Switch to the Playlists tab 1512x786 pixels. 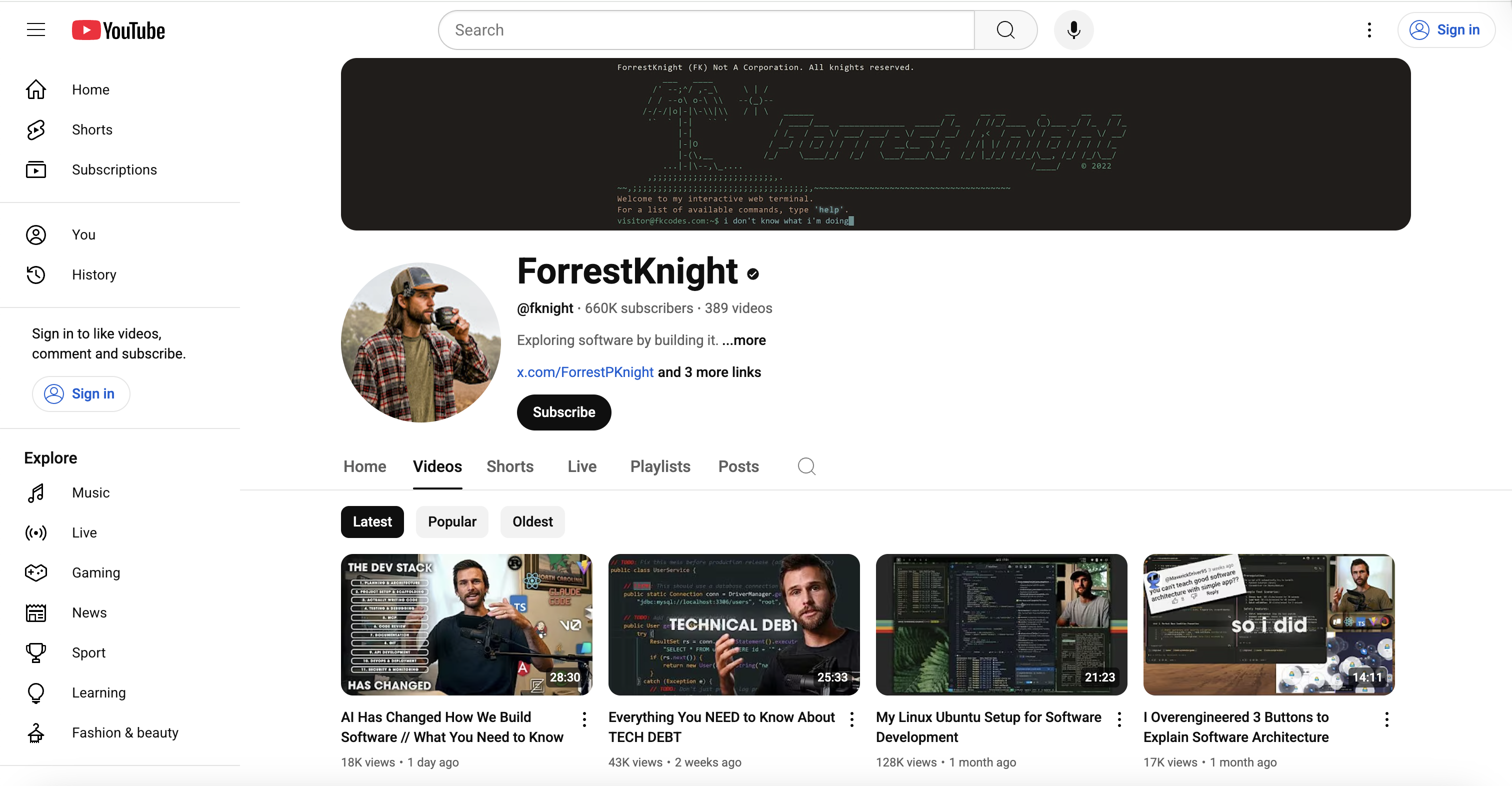pos(659,466)
